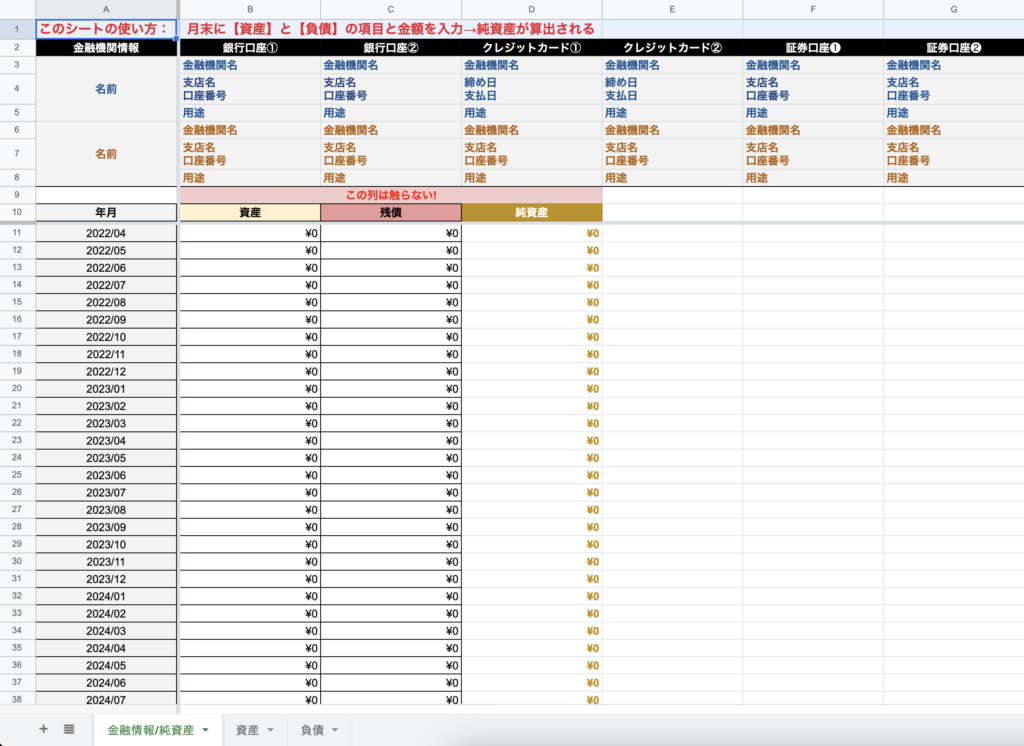Open the 金融情報/純資産 tab dropdown arrow
Screen dimensions: 1024x746
click(x=206, y=731)
